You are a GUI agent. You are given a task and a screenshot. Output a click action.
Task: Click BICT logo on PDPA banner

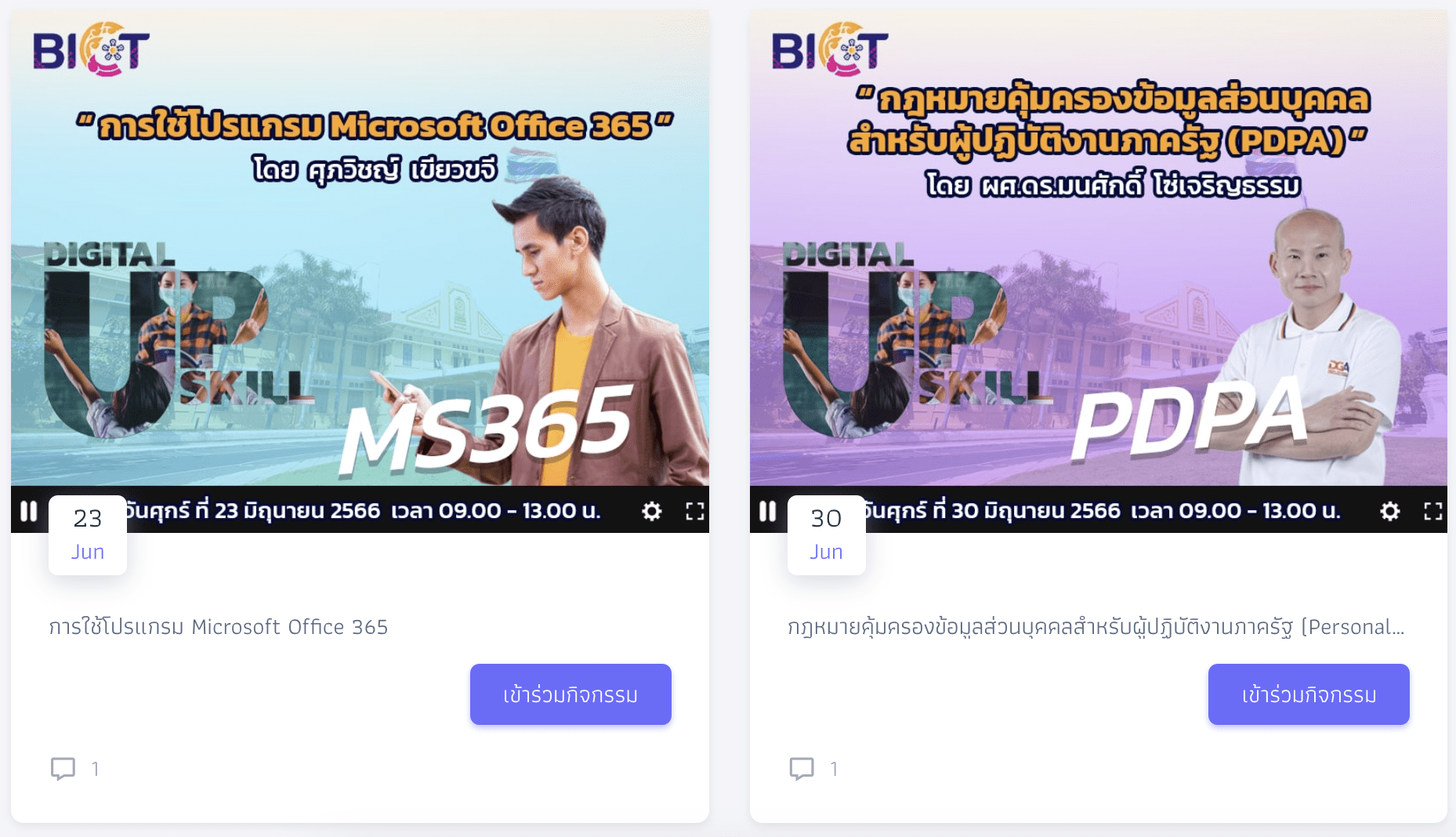(x=830, y=49)
